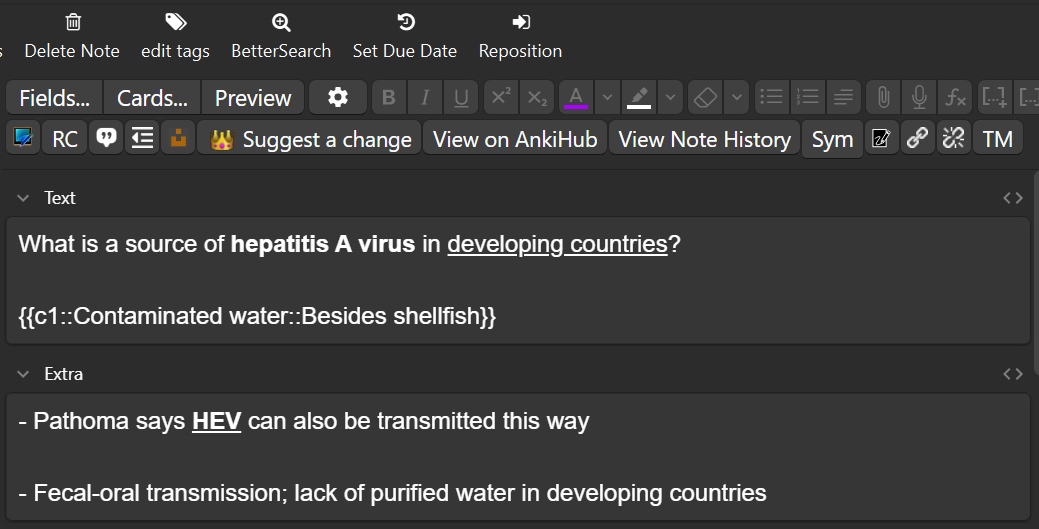This screenshot has width=1039, height=529.
Task: Launch BetterSearch magnifier tool
Action: 281,23
